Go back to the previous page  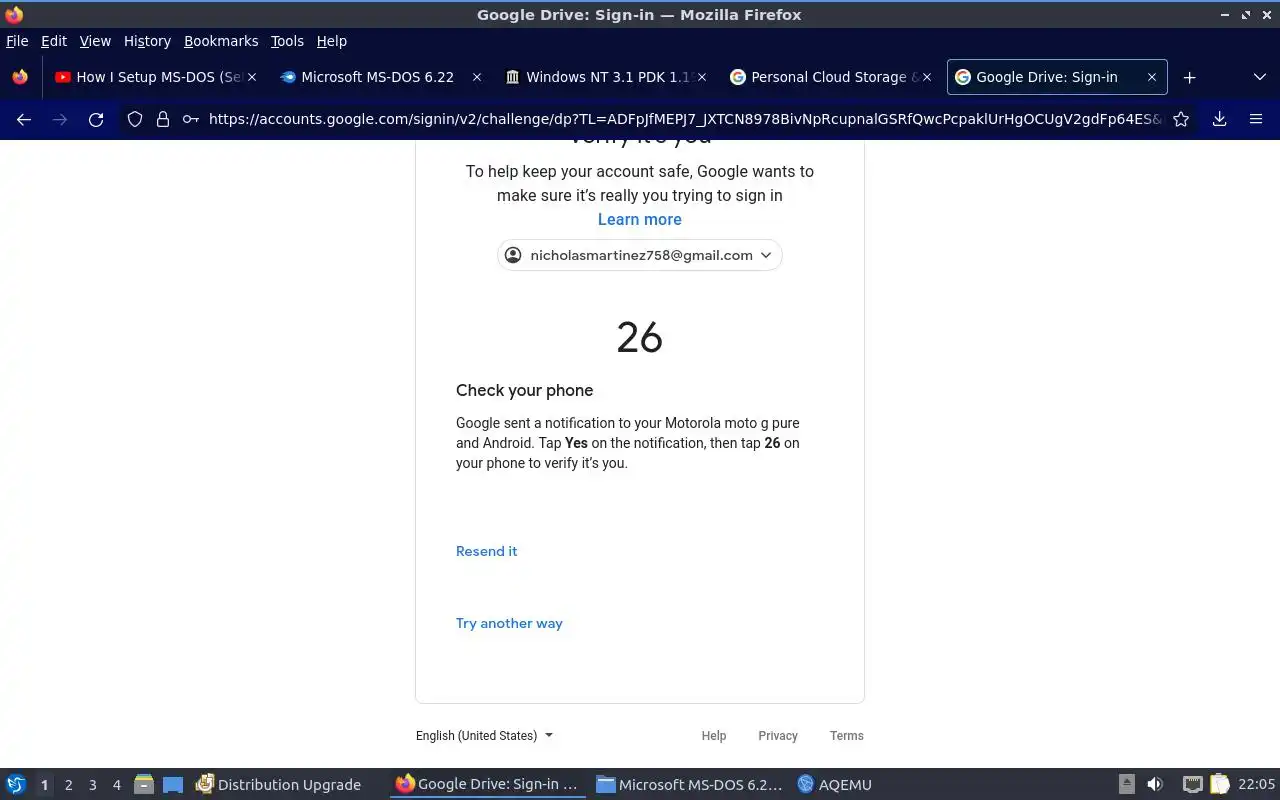(24, 119)
